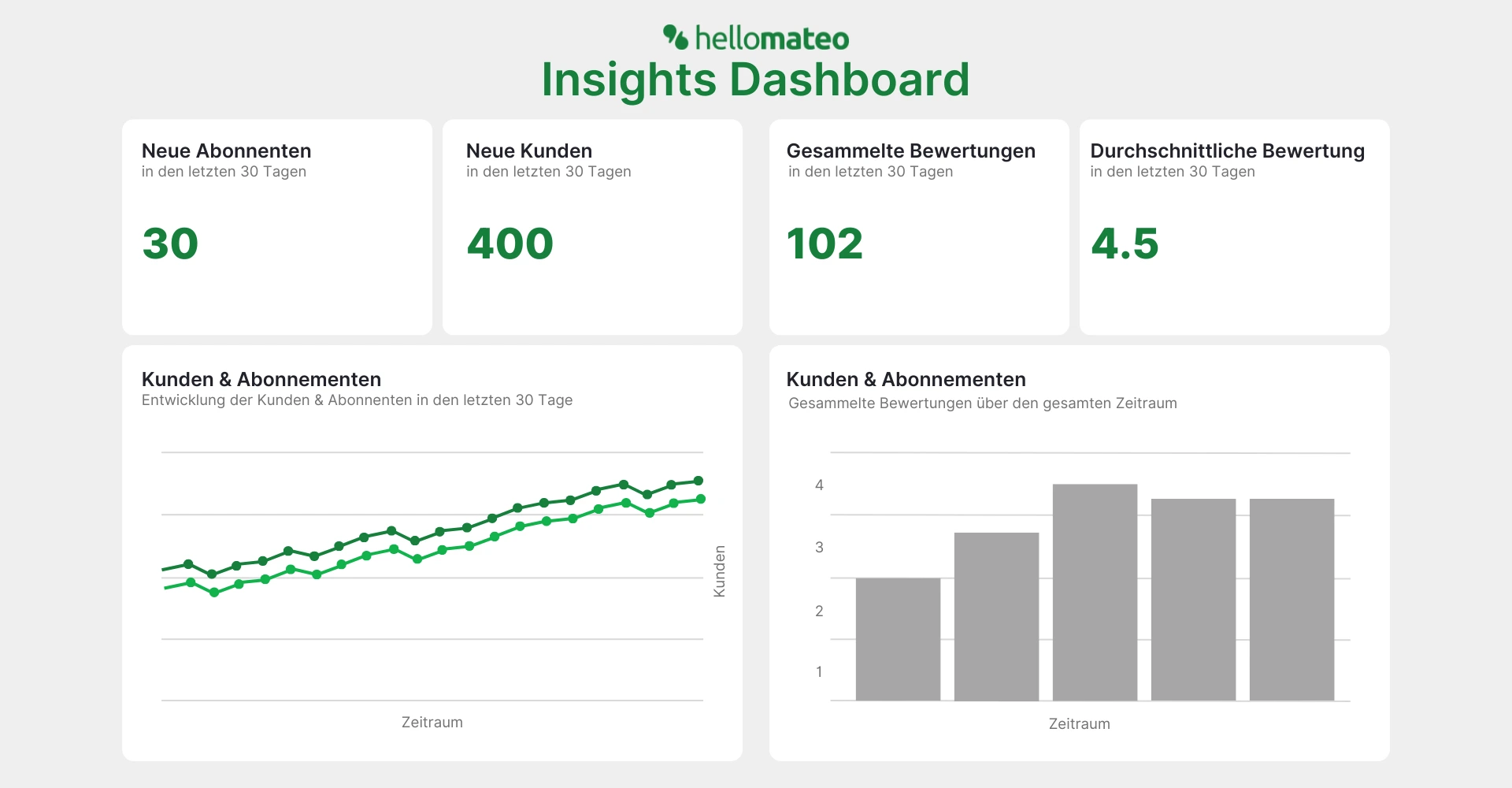Screen dimensions: 1512x788
Task: Click 'Gesammelte Bewertungen über den gesamten Zeitraum' subtitle
Action: 983,403
